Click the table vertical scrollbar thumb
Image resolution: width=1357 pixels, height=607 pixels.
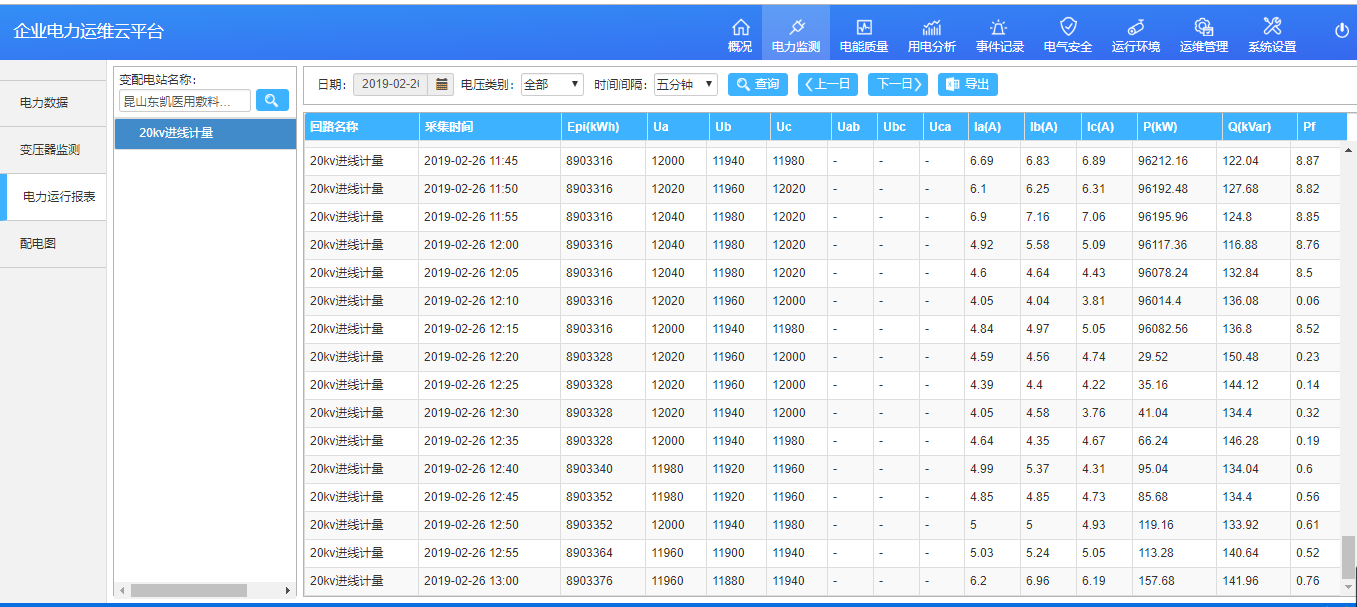pos(1348,556)
